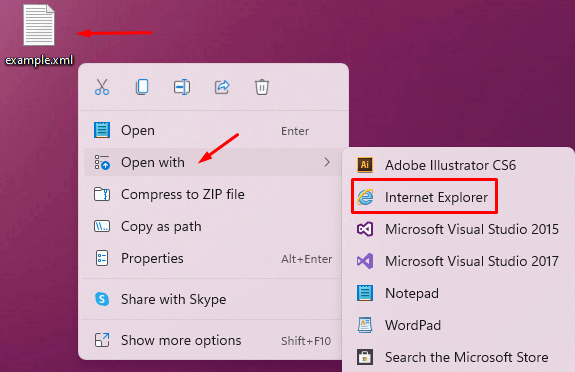
Task: Click the Delete trash can icon
Action: click(x=262, y=87)
